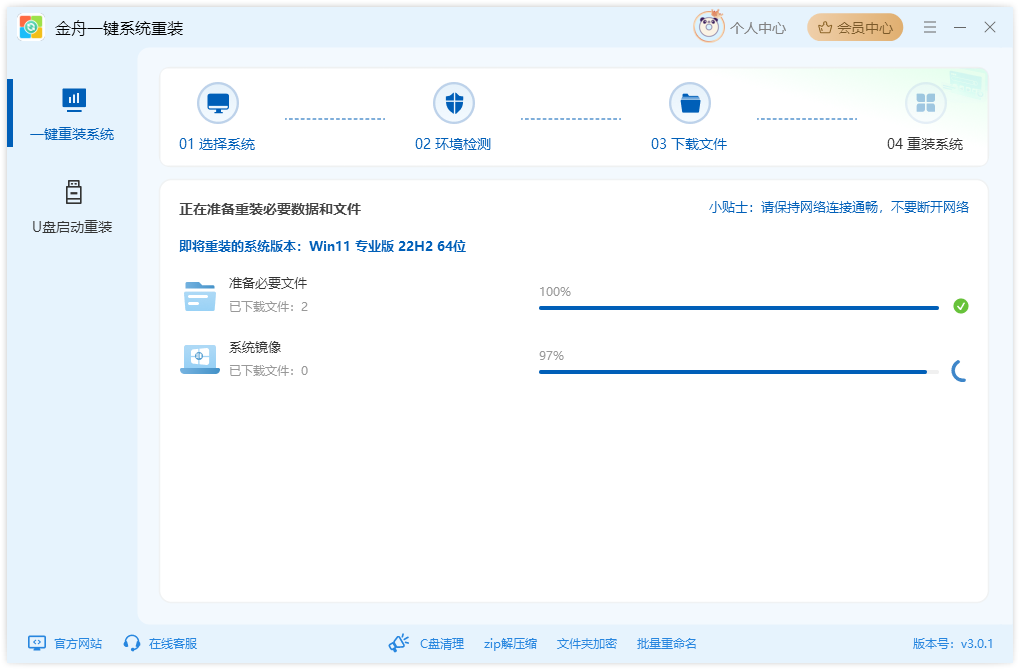This screenshot has width=1020, height=670.
Task: Open the 个人中心 panda avatar
Action: [708, 27]
